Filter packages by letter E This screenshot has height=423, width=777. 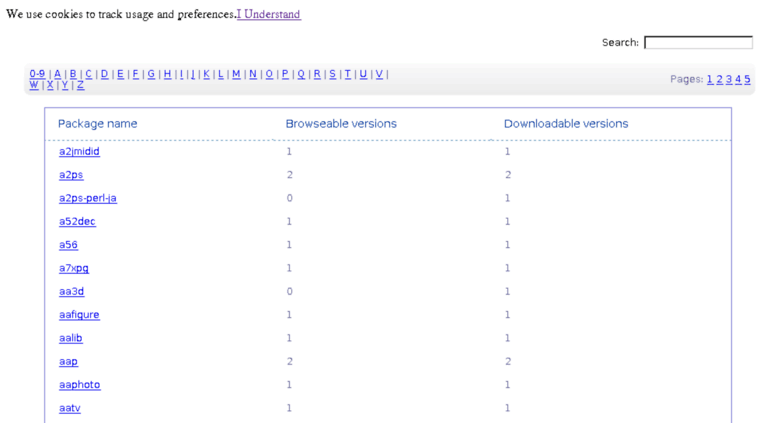(x=120, y=74)
